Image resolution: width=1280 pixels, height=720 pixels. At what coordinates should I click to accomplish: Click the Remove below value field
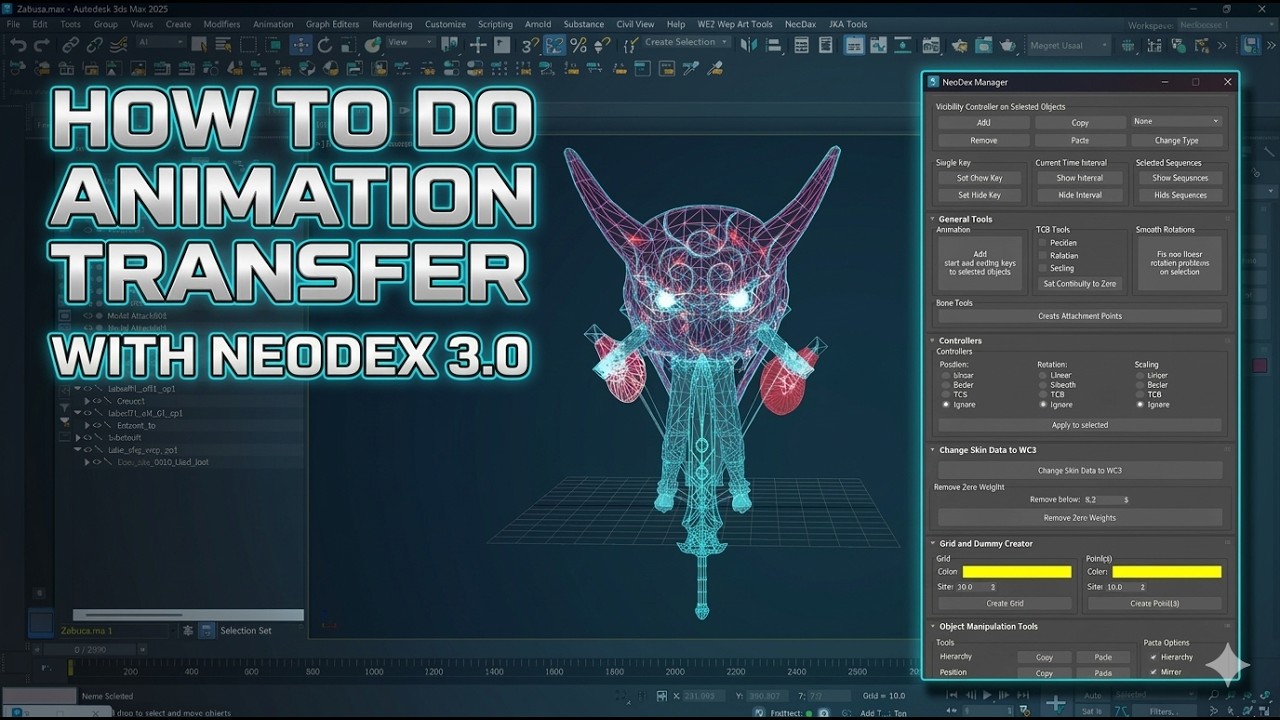coord(1106,499)
